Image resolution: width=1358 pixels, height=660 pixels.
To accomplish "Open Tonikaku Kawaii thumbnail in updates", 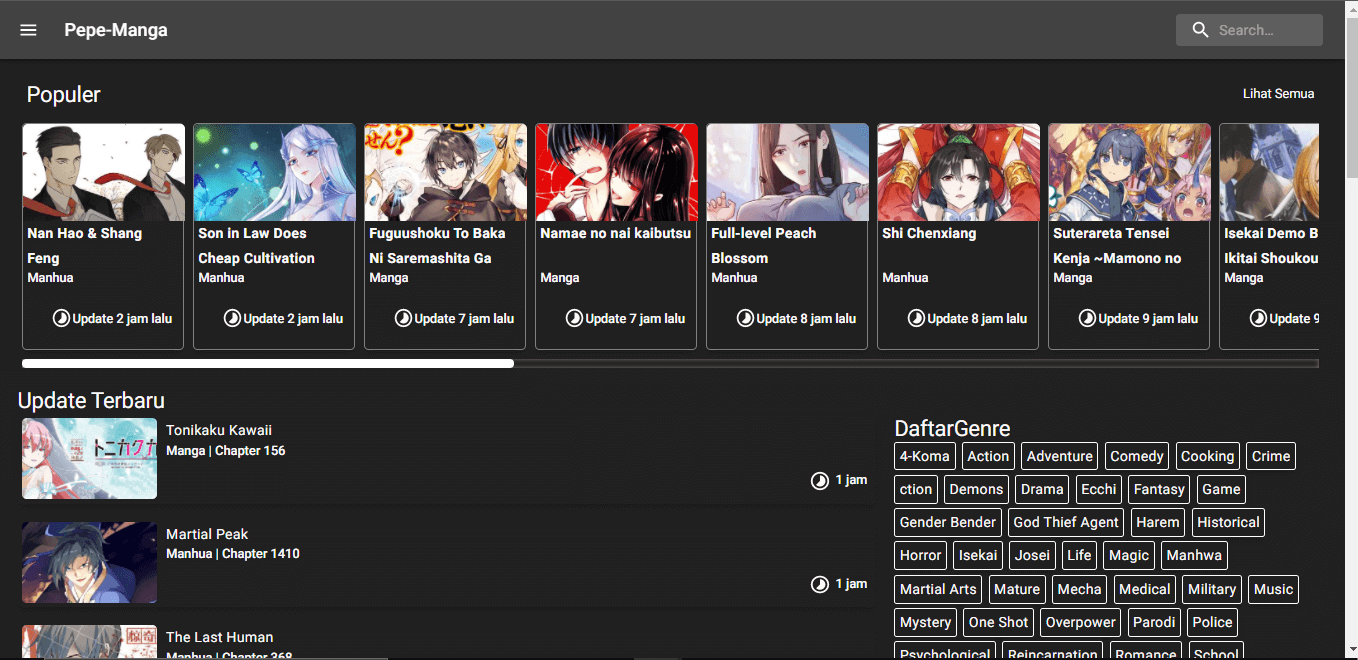I will (x=89, y=458).
